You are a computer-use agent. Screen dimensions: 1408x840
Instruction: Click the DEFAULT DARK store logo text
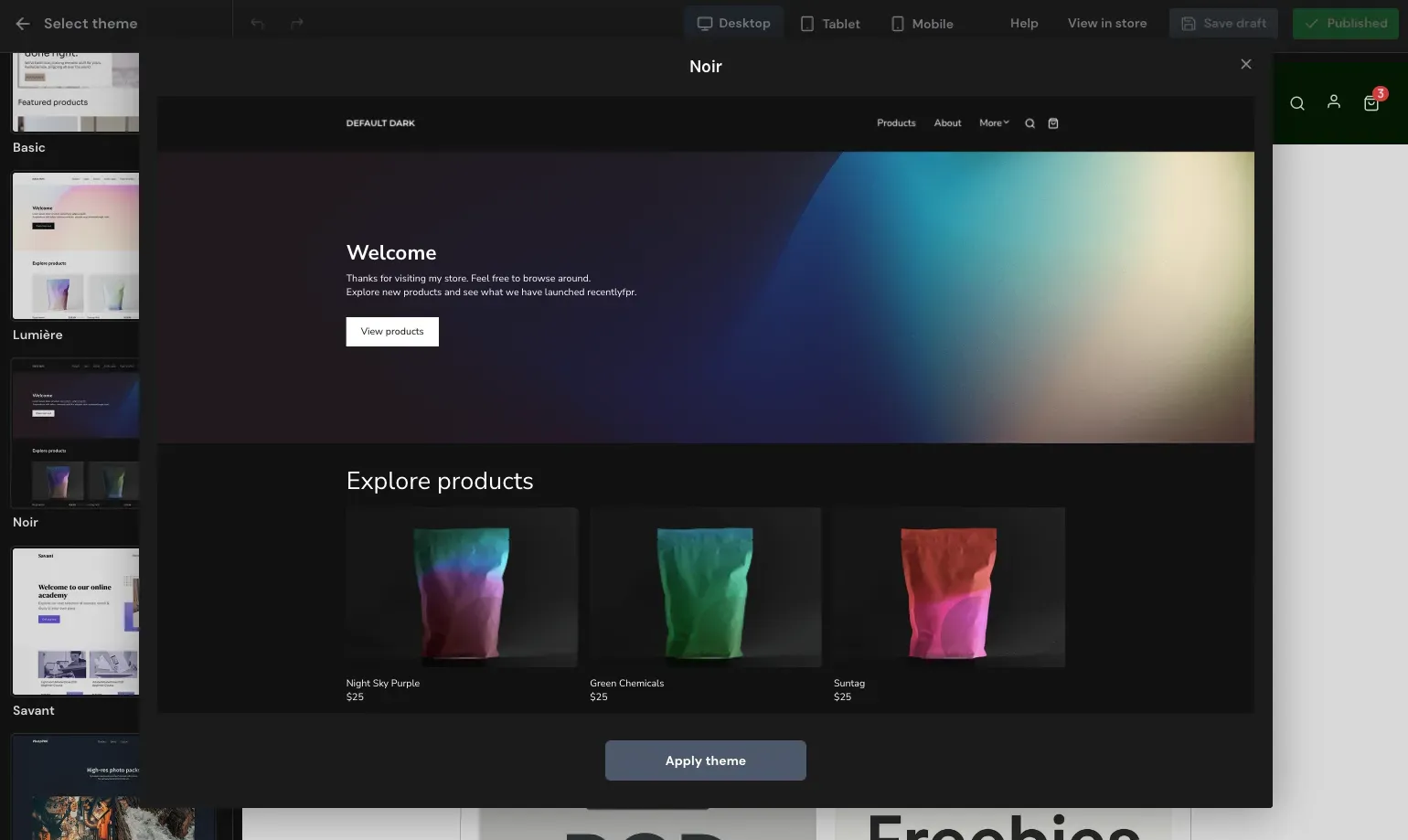tap(380, 123)
